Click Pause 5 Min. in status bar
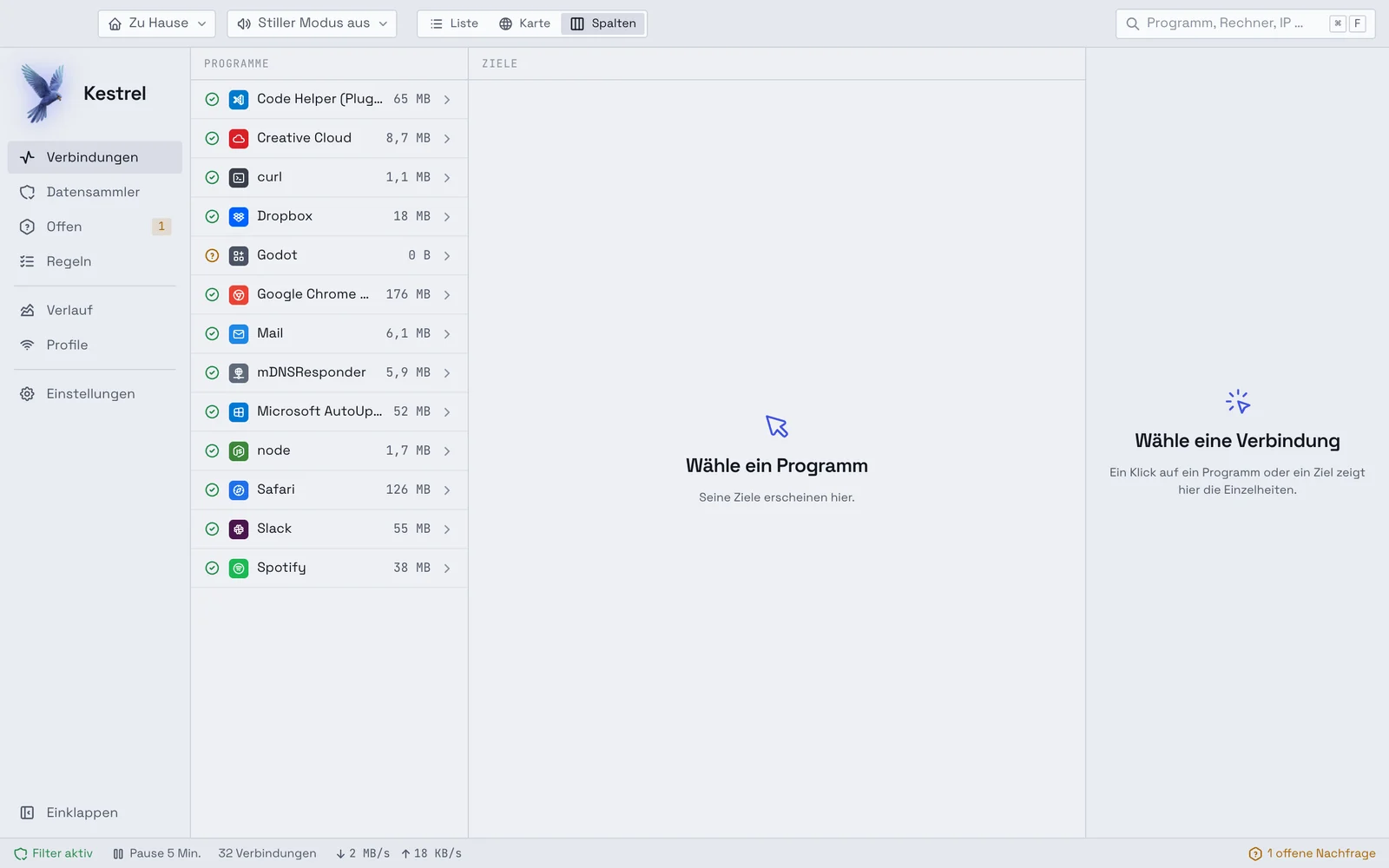The image size is (1389, 868). 157,853
